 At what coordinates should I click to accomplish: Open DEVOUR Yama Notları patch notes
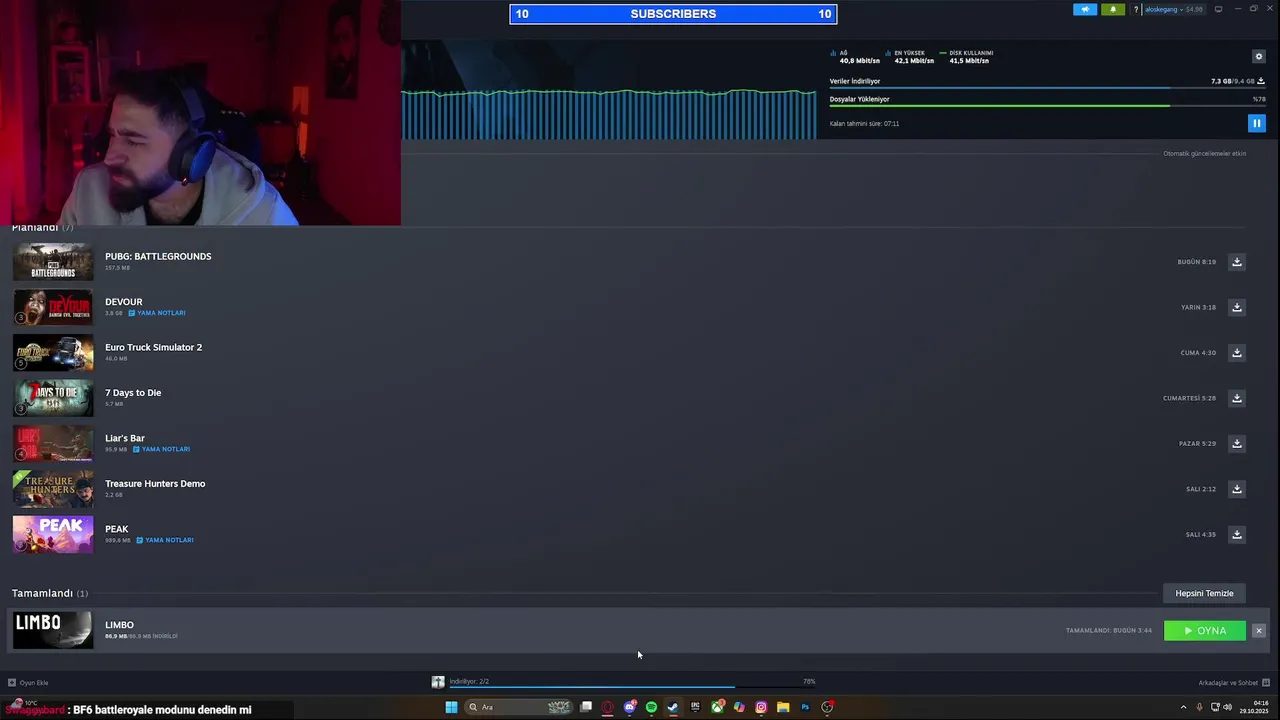(157, 313)
